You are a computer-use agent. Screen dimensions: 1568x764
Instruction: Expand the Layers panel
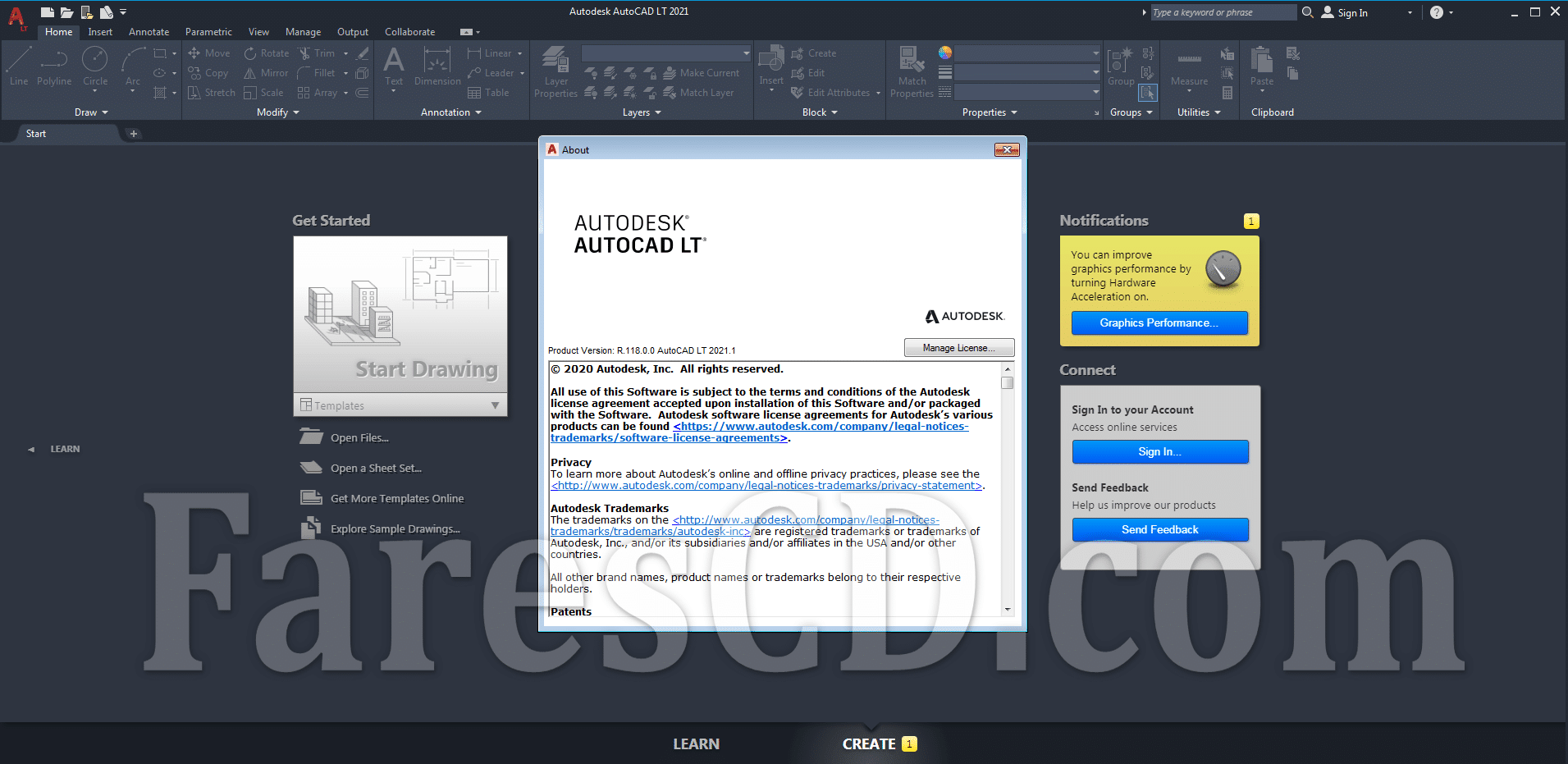(642, 112)
